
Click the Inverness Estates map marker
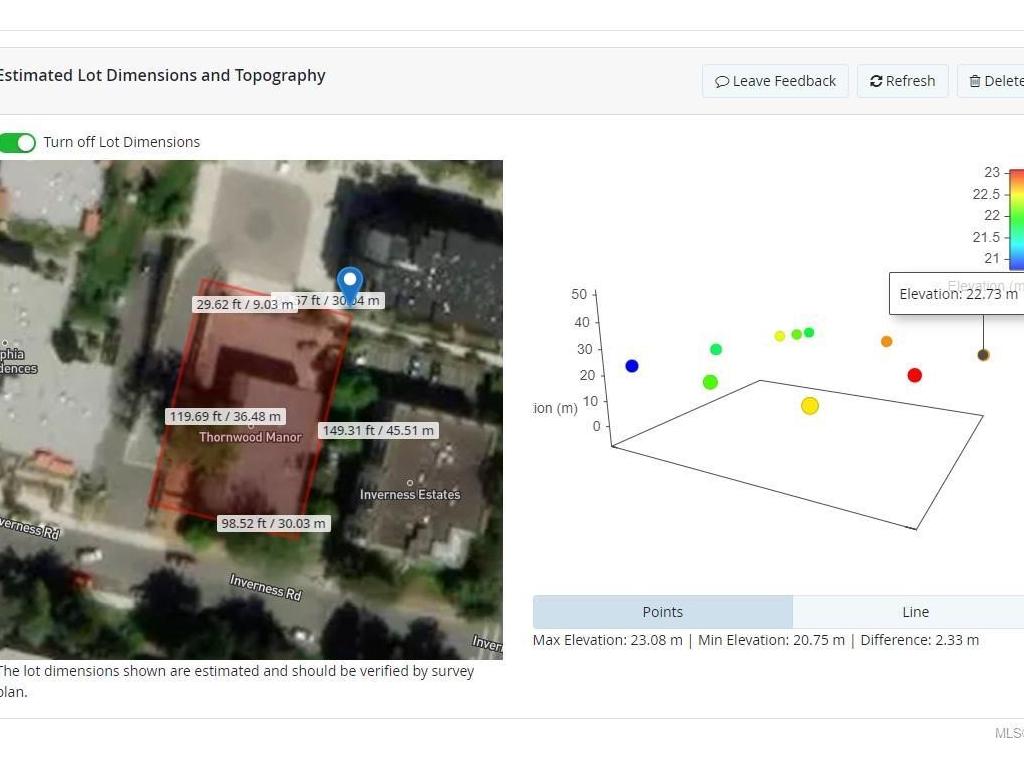pos(410,483)
